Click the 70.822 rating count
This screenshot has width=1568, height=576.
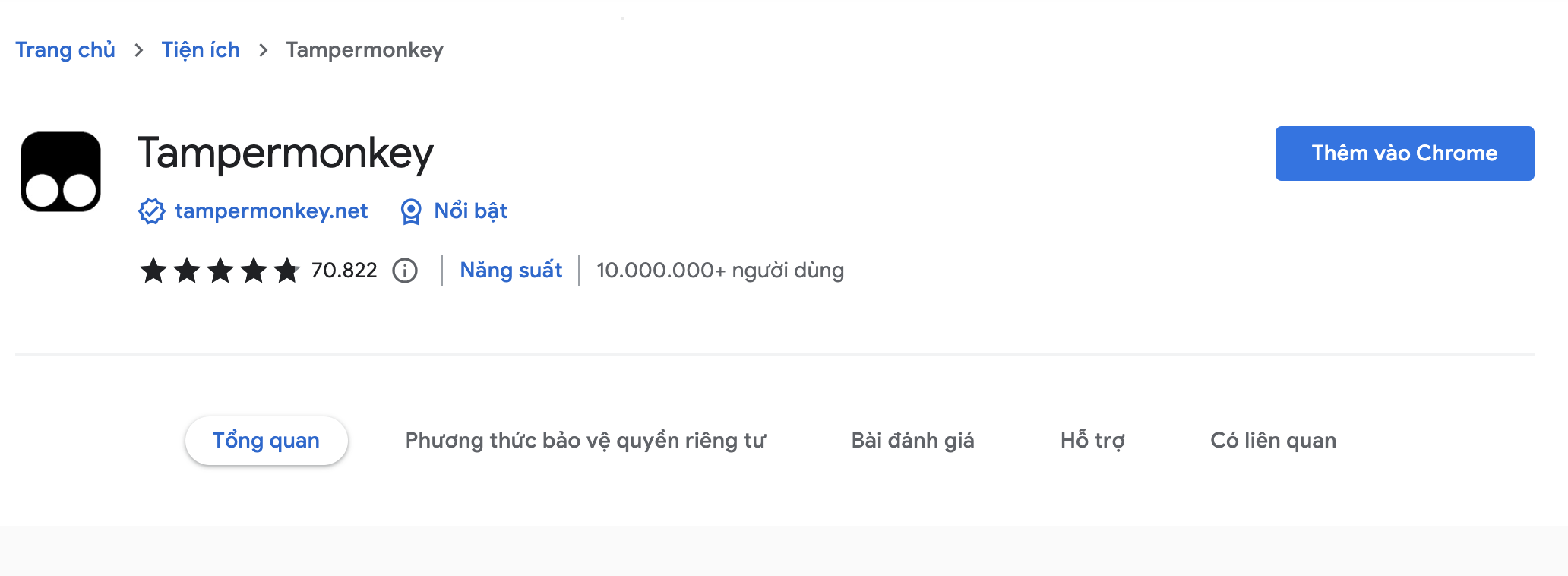pyautogui.click(x=344, y=271)
